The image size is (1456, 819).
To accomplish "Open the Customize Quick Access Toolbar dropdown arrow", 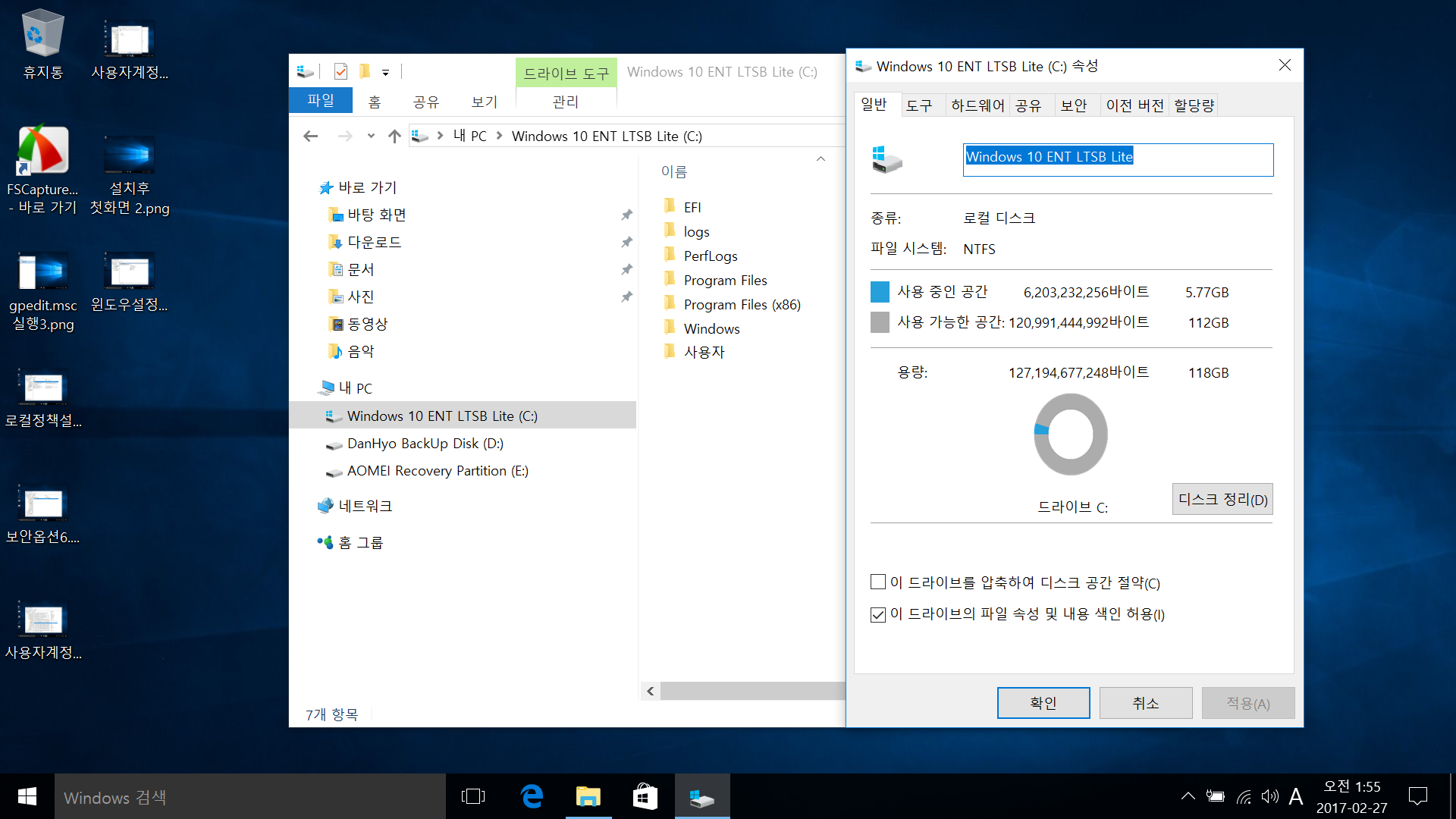I will point(385,73).
